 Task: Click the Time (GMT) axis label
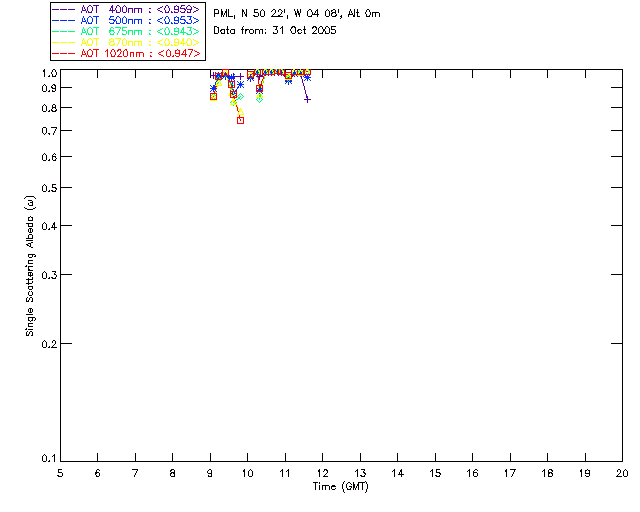[x=340, y=487]
